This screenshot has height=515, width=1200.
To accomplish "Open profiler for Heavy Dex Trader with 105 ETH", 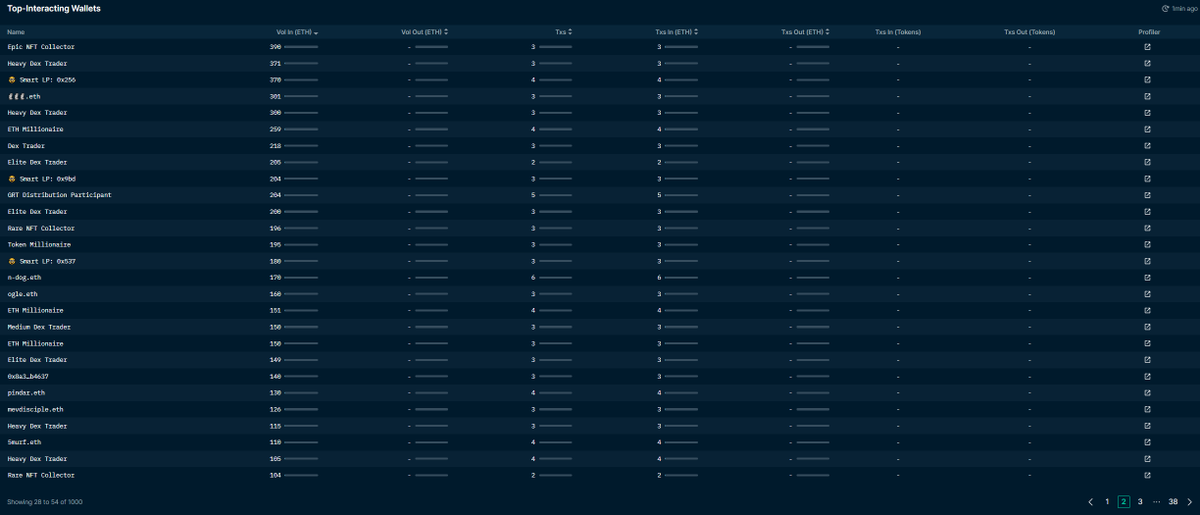I will coord(1147,459).
